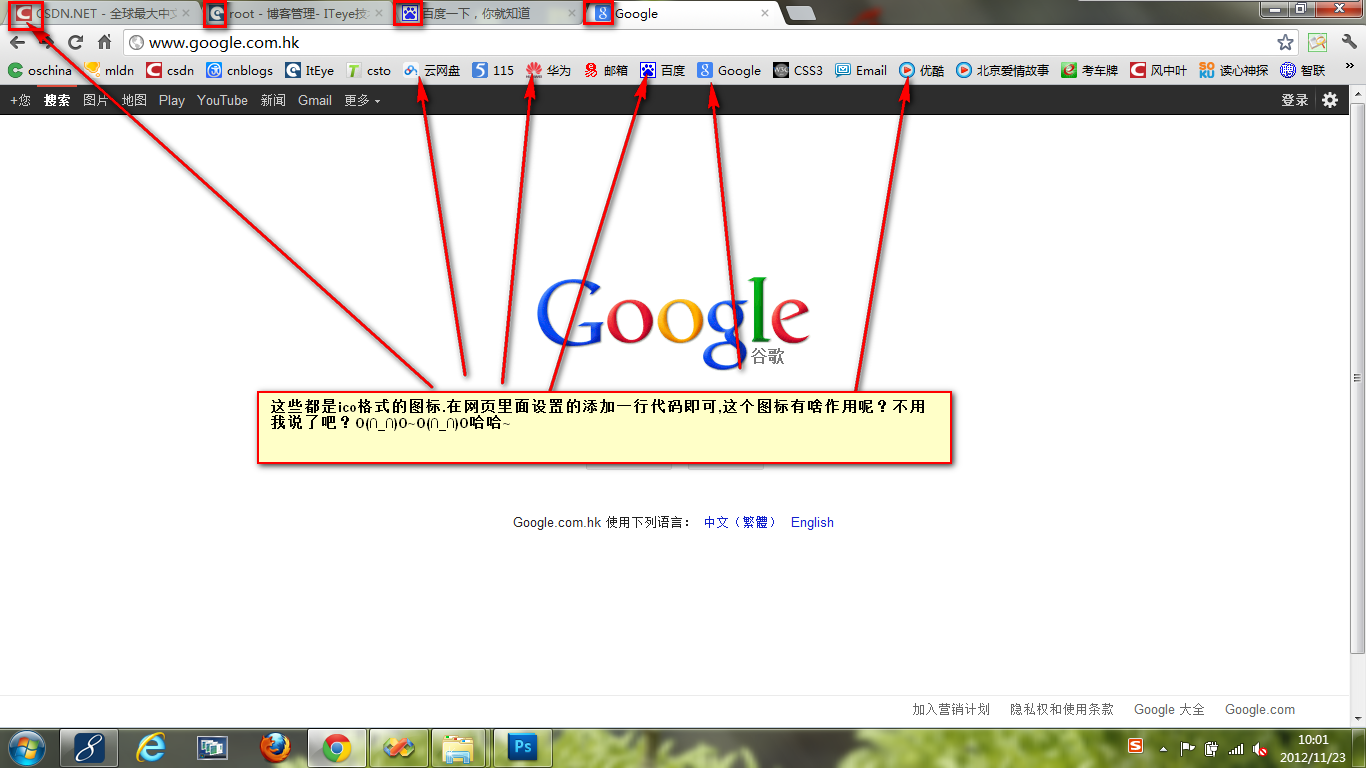Reload the current page

click(x=75, y=42)
